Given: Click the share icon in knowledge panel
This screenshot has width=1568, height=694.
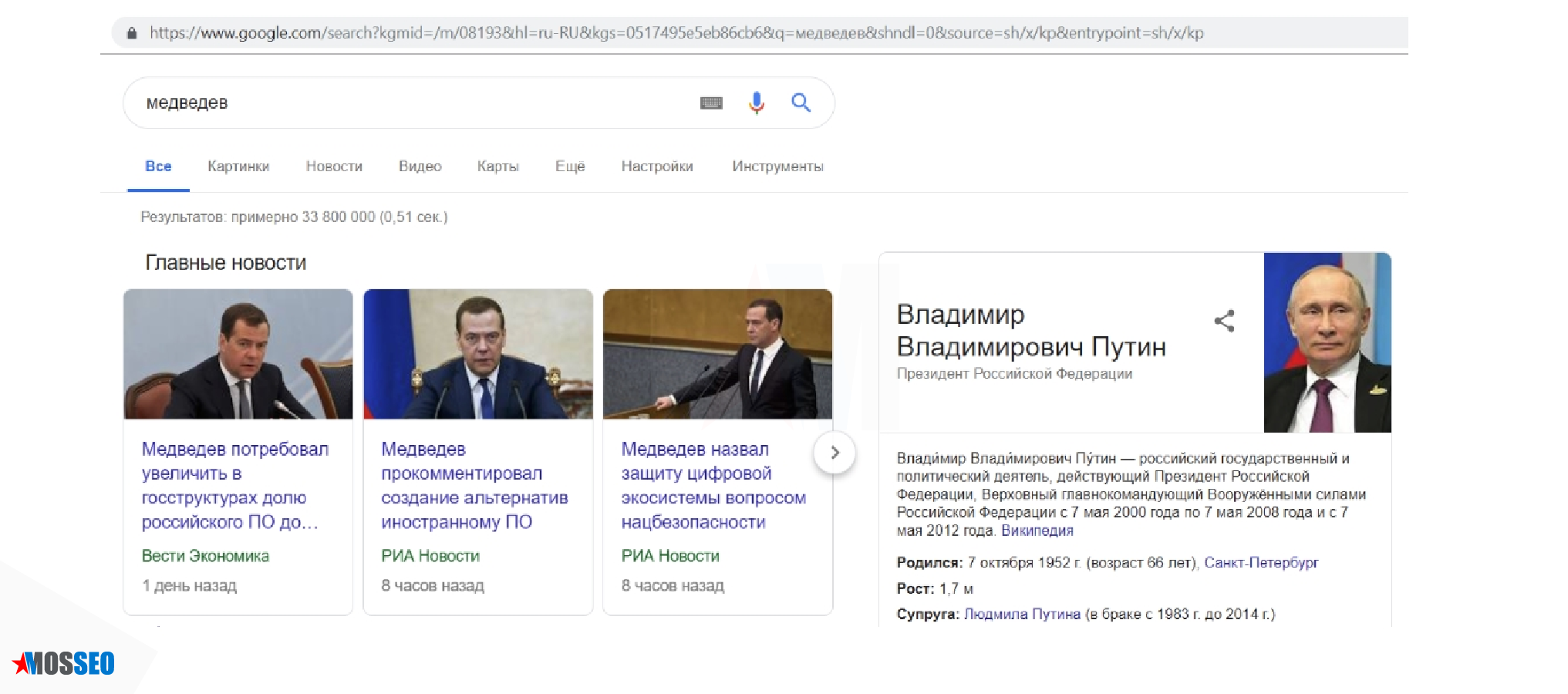Looking at the screenshot, I should click(x=1224, y=321).
